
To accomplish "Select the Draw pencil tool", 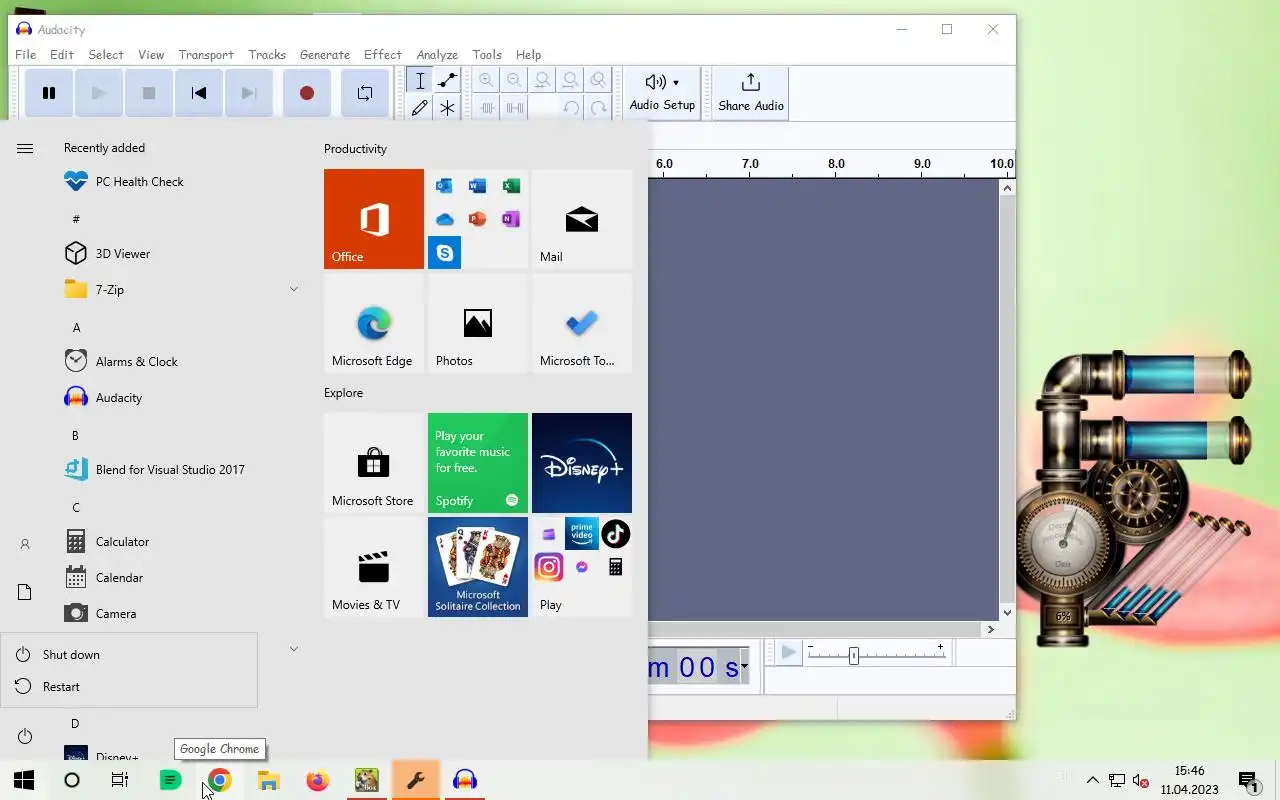I will 420,107.
